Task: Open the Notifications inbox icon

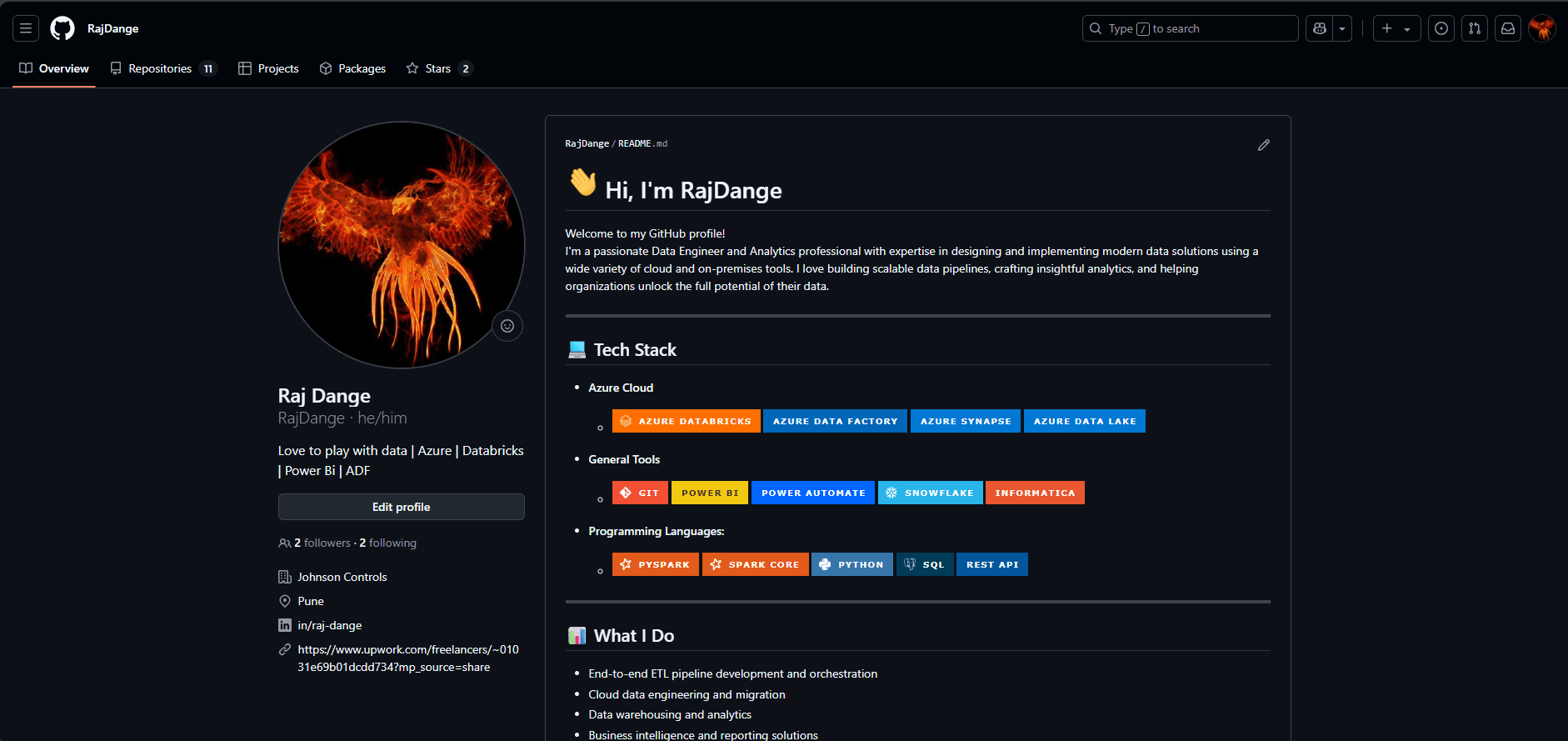Action: pyautogui.click(x=1508, y=28)
